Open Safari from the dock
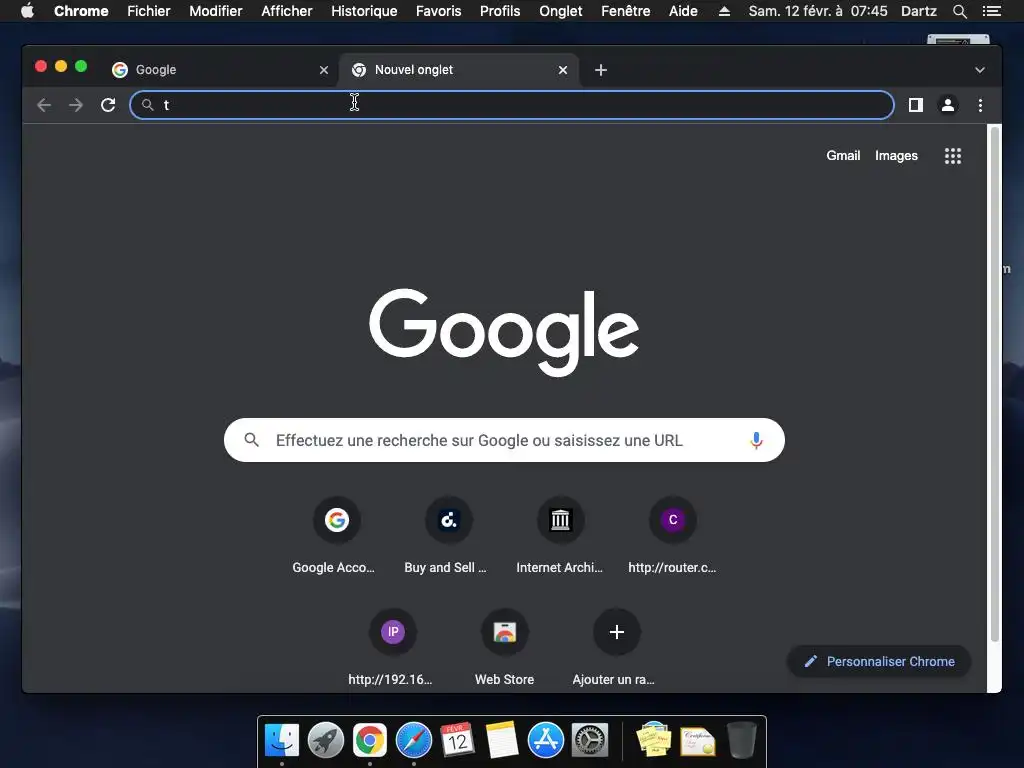Screen dimensions: 1024x768 click(413, 741)
